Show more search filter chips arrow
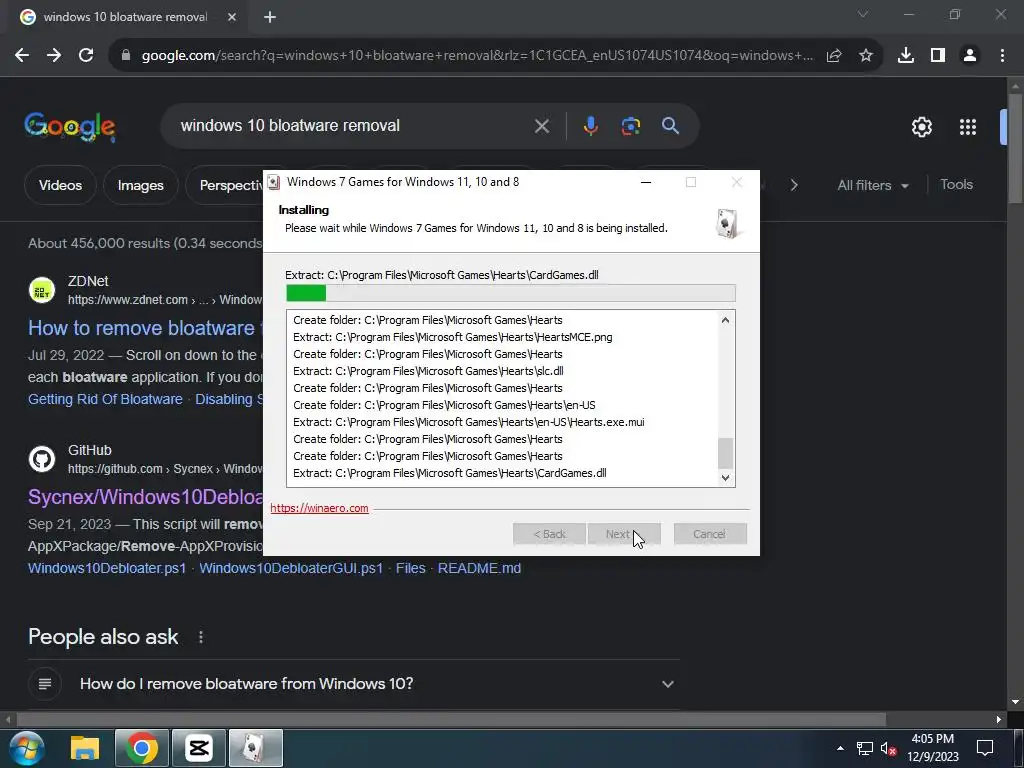This screenshot has height=768, width=1024. coord(793,185)
